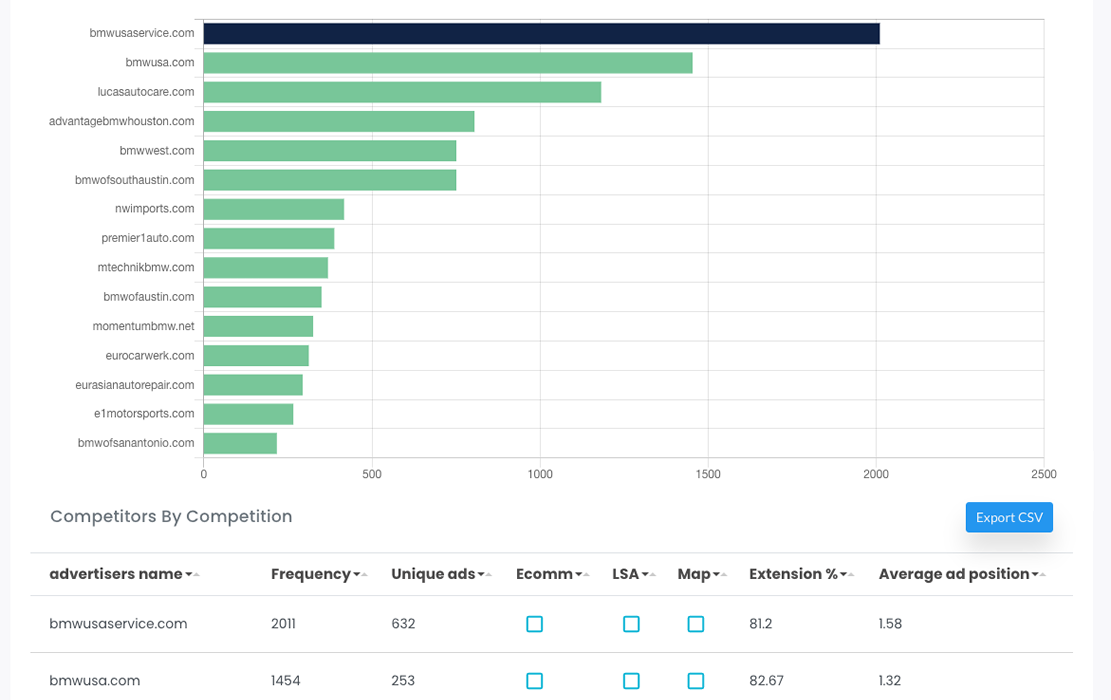Click the Competitors By Competition heading

(x=171, y=516)
